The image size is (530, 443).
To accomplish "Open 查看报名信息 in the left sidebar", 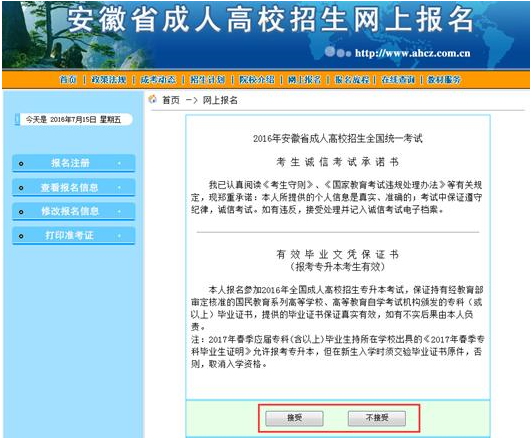I will pyautogui.click(x=74, y=188).
